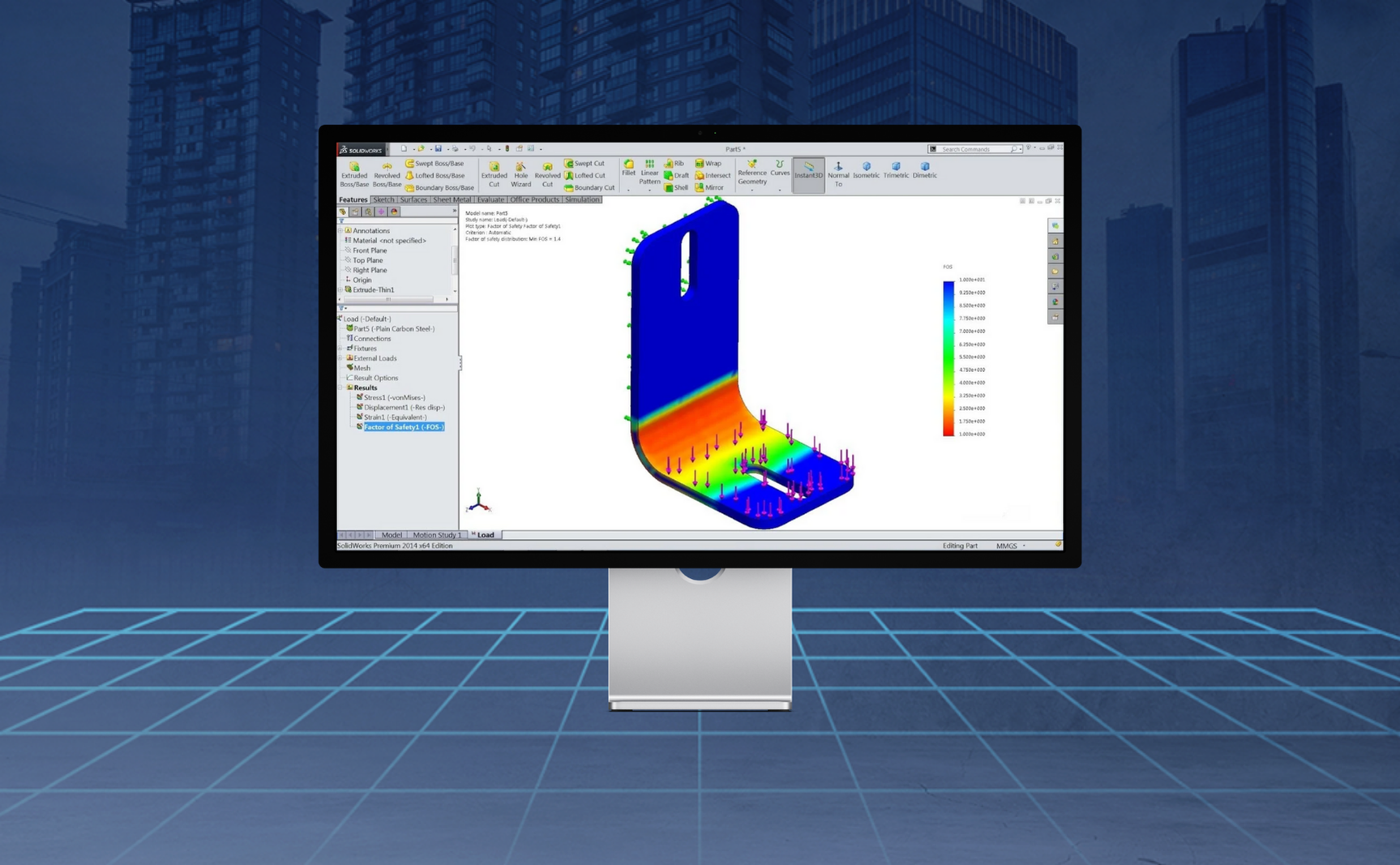Select the Draft tool
1400x865 pixels.
point(676,175)
